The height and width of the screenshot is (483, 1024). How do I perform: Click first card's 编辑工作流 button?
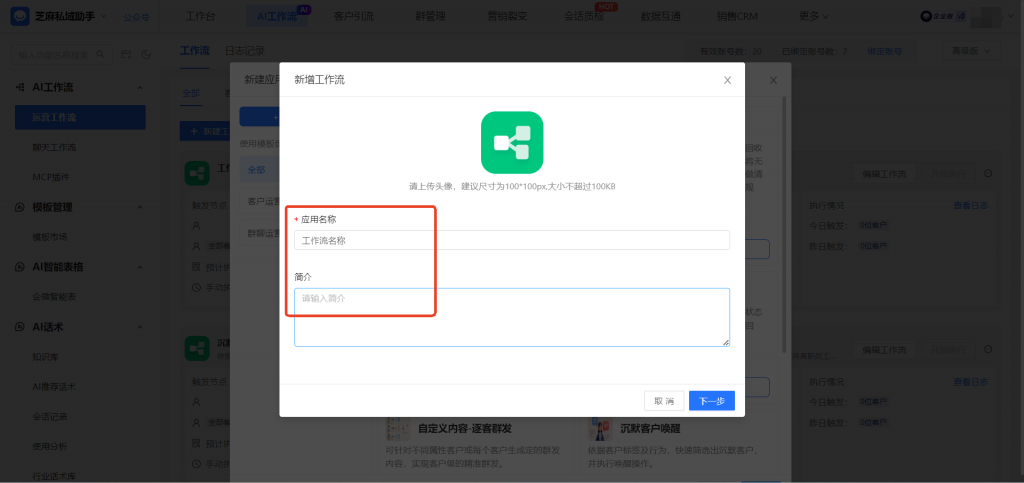click(x=884, y=174)
